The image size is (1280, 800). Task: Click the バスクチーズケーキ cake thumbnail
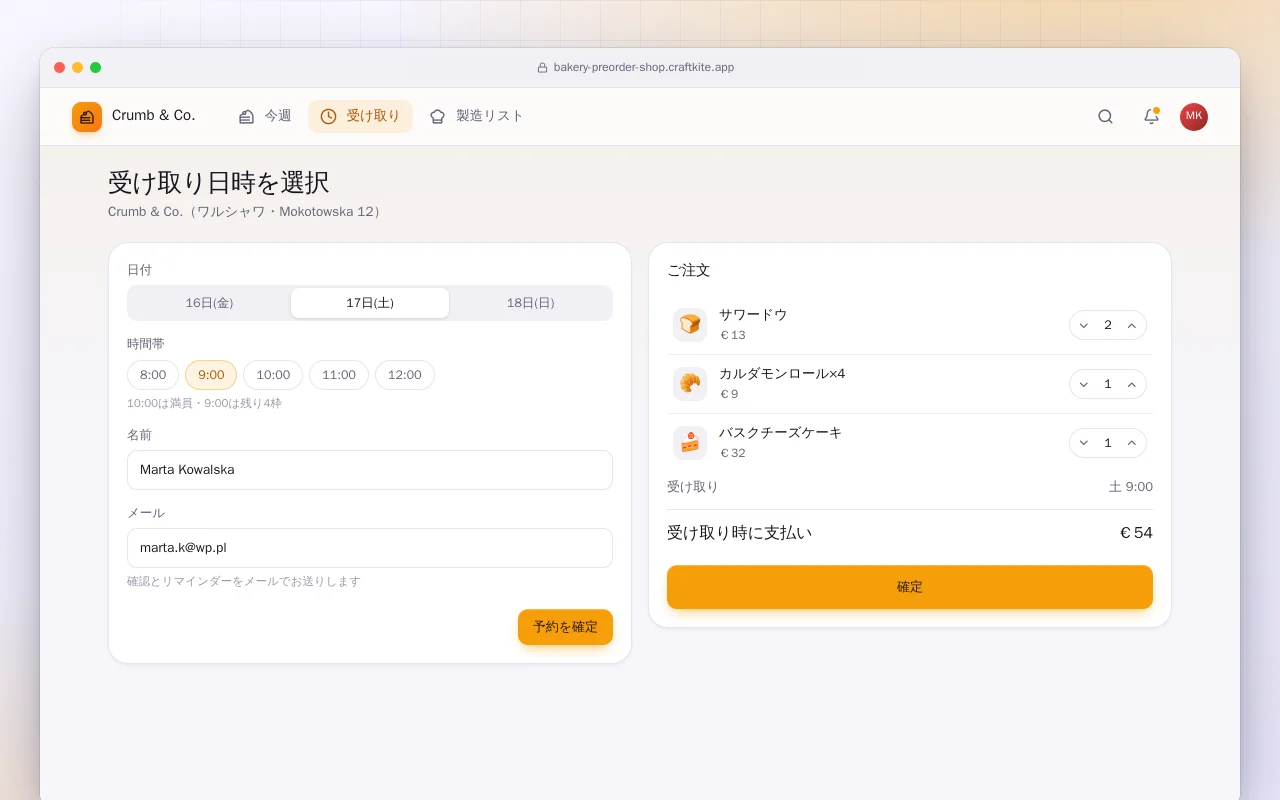[x=690, y=443]
